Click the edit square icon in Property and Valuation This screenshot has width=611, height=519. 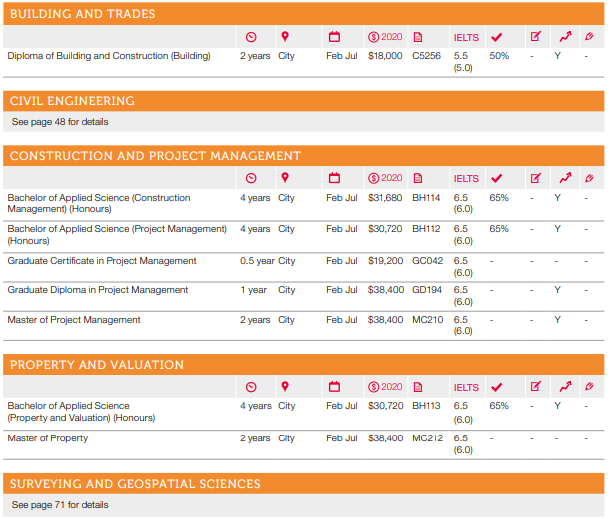click(535, 387)
